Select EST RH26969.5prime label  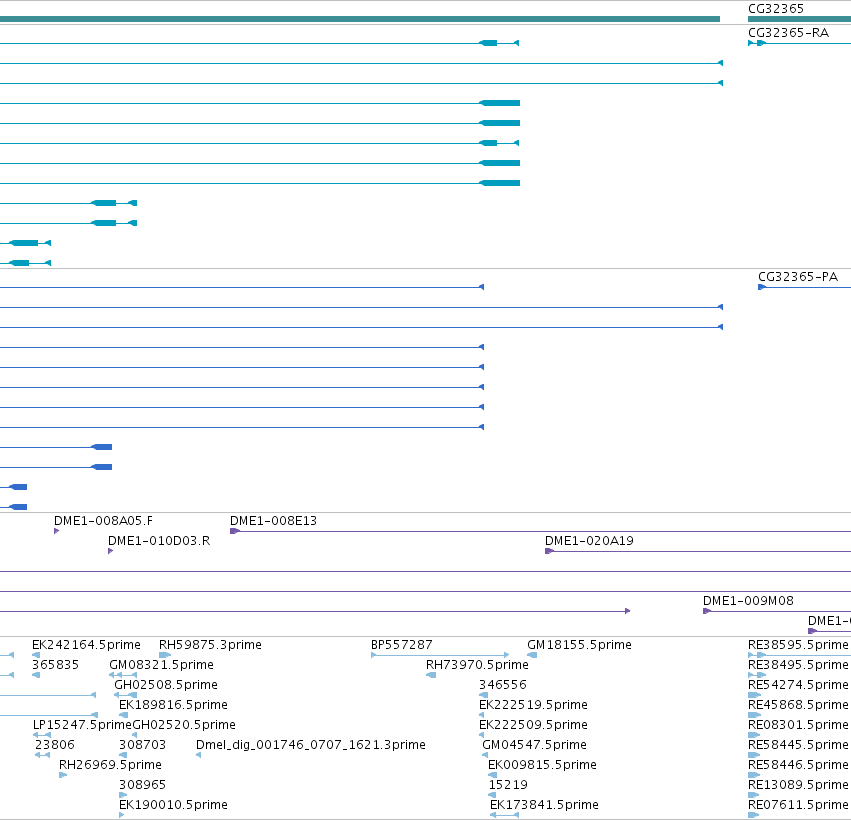[x=110, y=765]
